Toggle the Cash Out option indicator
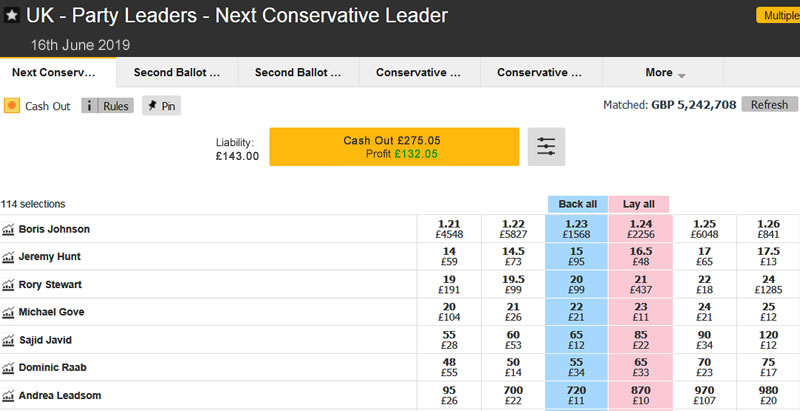800x411 pixels. tap(12, 105)
